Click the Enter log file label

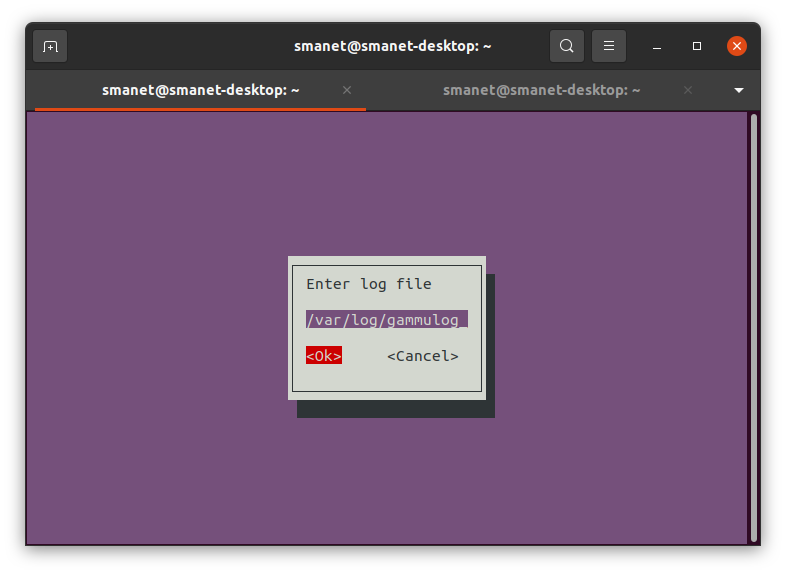coord(368,284)
